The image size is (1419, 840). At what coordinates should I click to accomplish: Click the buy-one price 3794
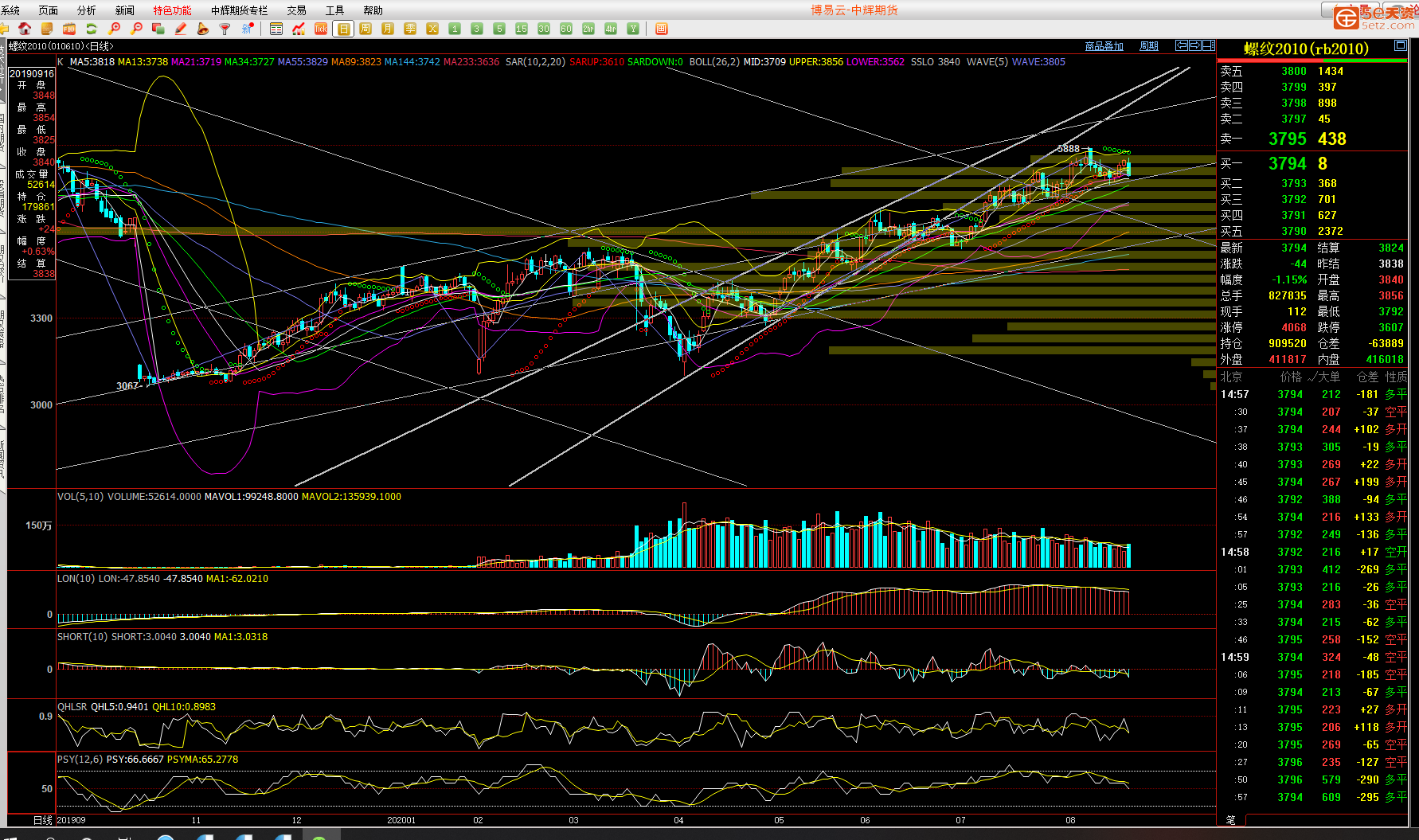point(1288,164)
